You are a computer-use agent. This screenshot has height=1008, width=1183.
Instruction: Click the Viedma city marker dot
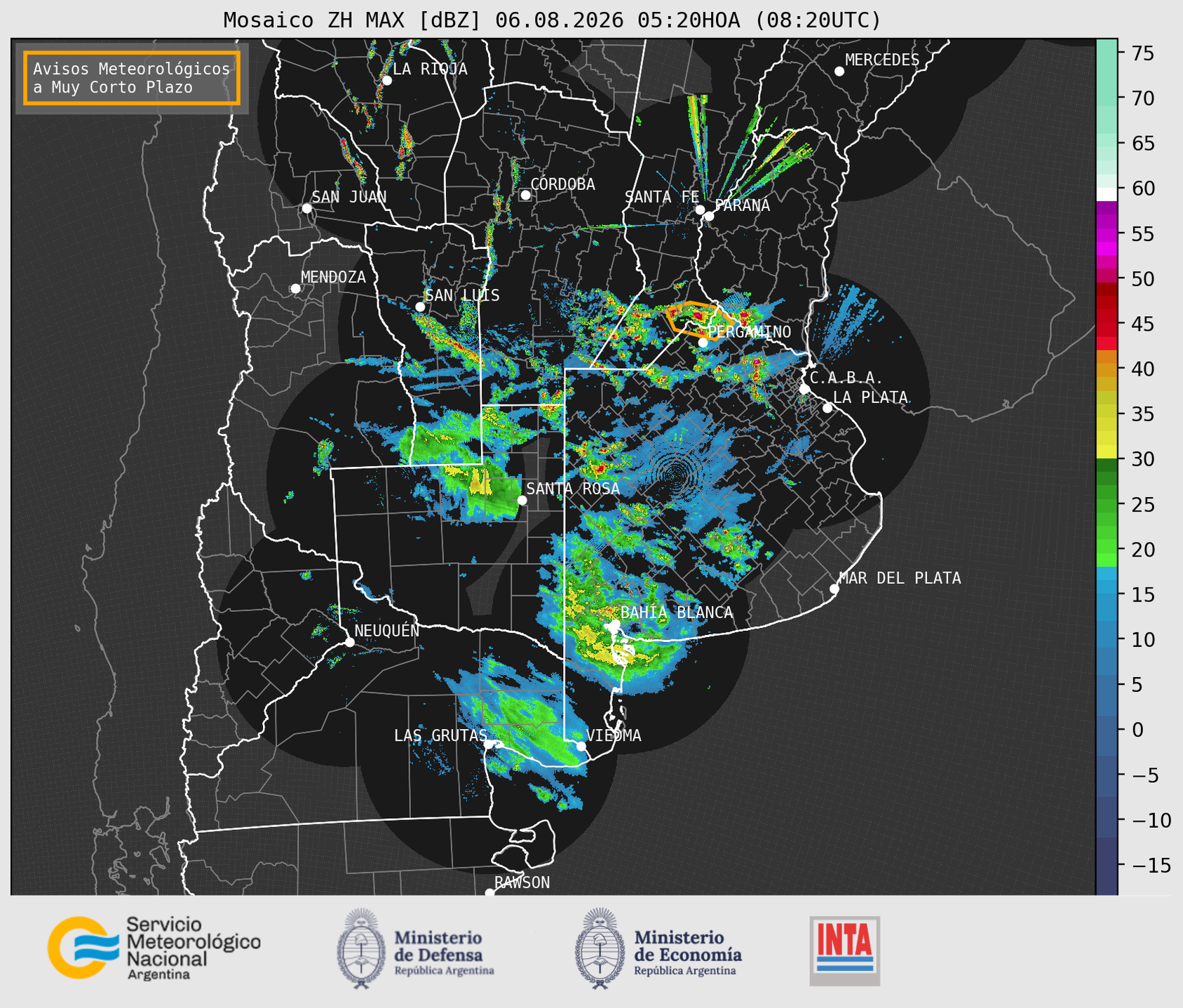click(581, 746)
